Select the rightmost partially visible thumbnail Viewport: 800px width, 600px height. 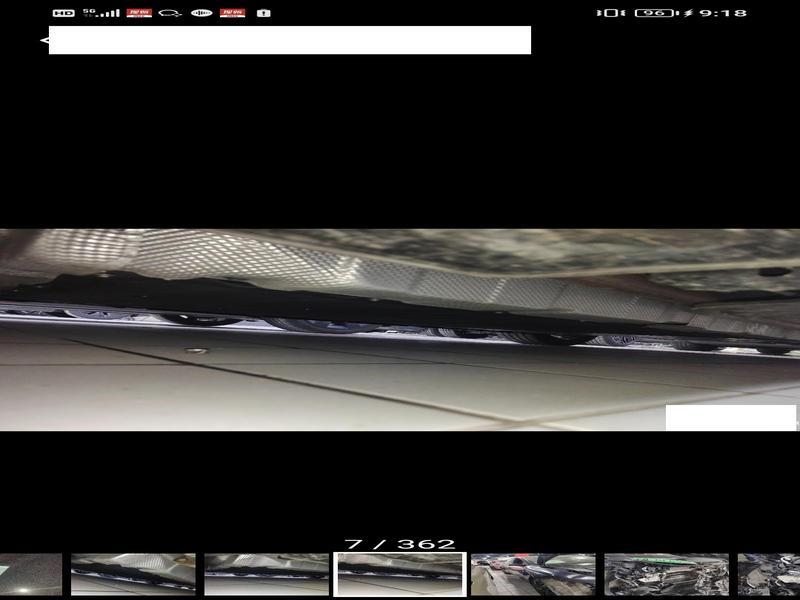(x=769, y=574)
